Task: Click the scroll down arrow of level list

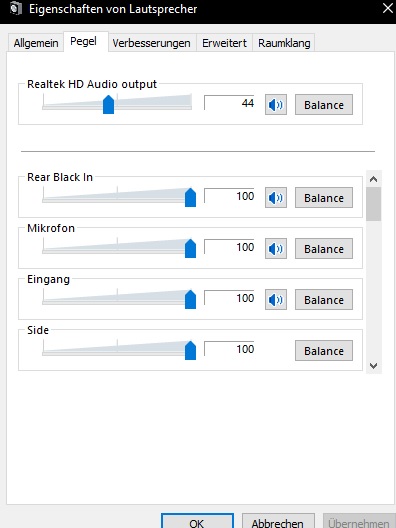Action: pos(373,366)
